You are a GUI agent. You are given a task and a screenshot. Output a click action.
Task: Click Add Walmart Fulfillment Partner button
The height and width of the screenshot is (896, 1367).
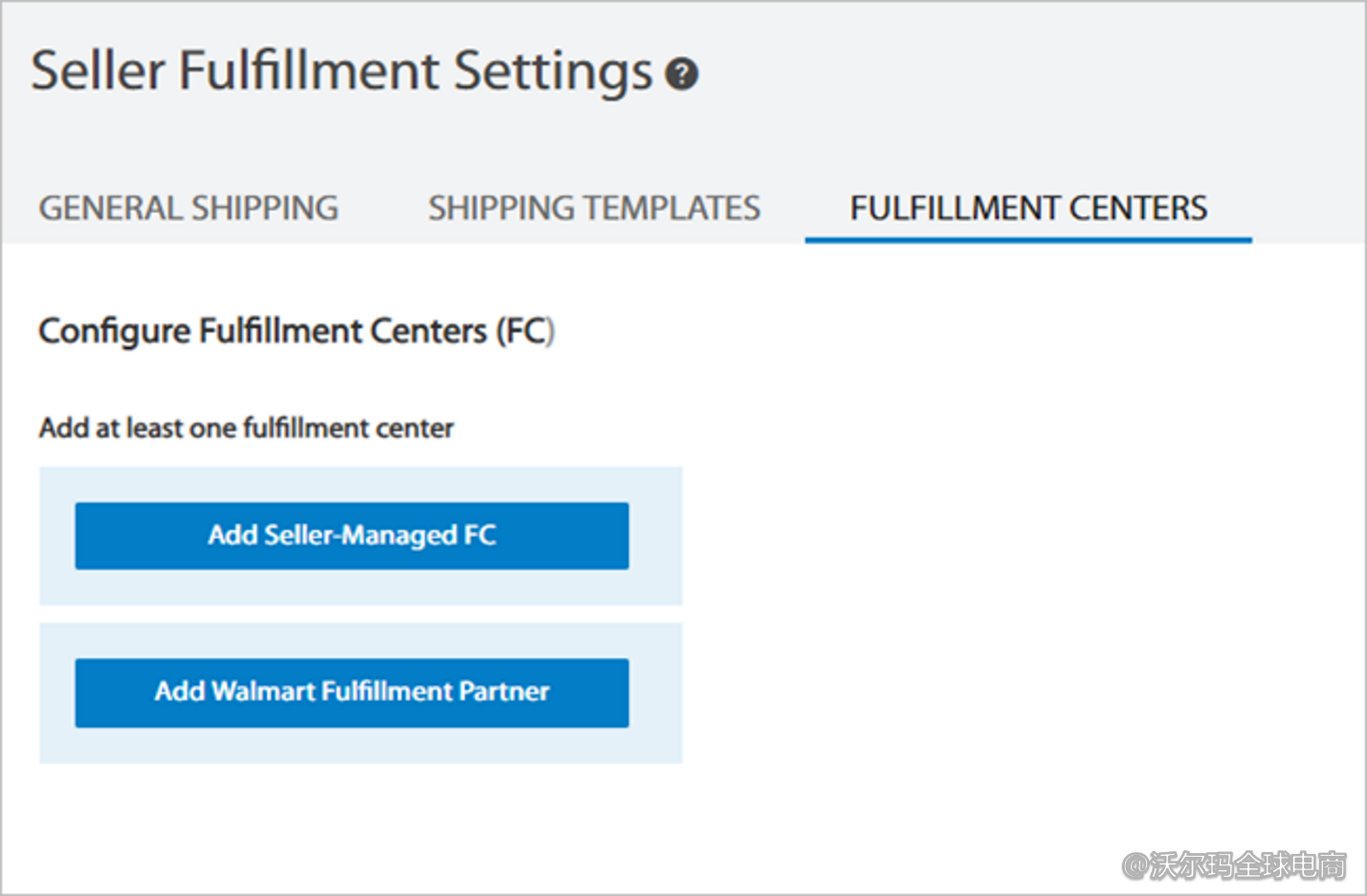pyautogui.click(x=352, y=692)
